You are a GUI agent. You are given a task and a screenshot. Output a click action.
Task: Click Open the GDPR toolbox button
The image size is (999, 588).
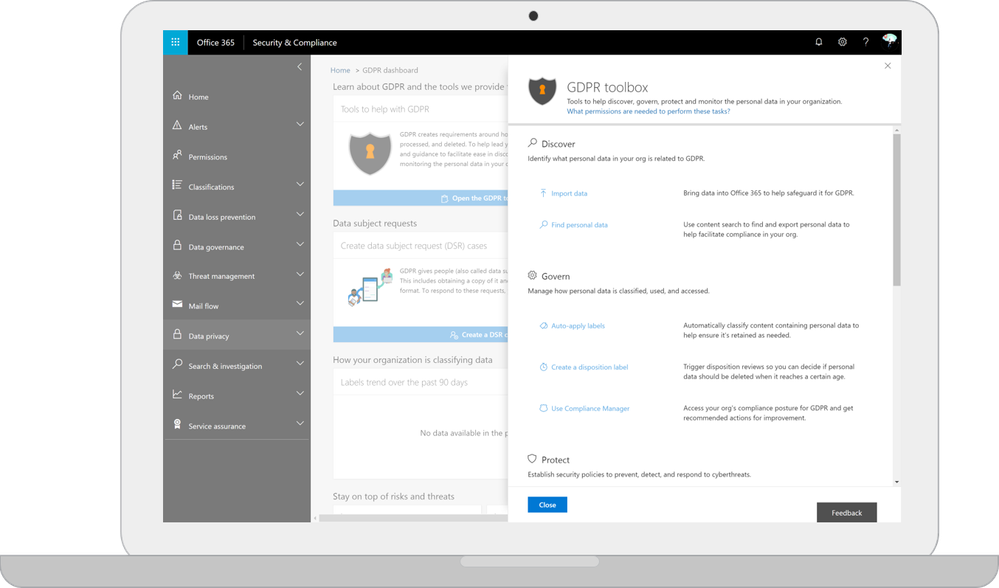click(x=420, y=198)
